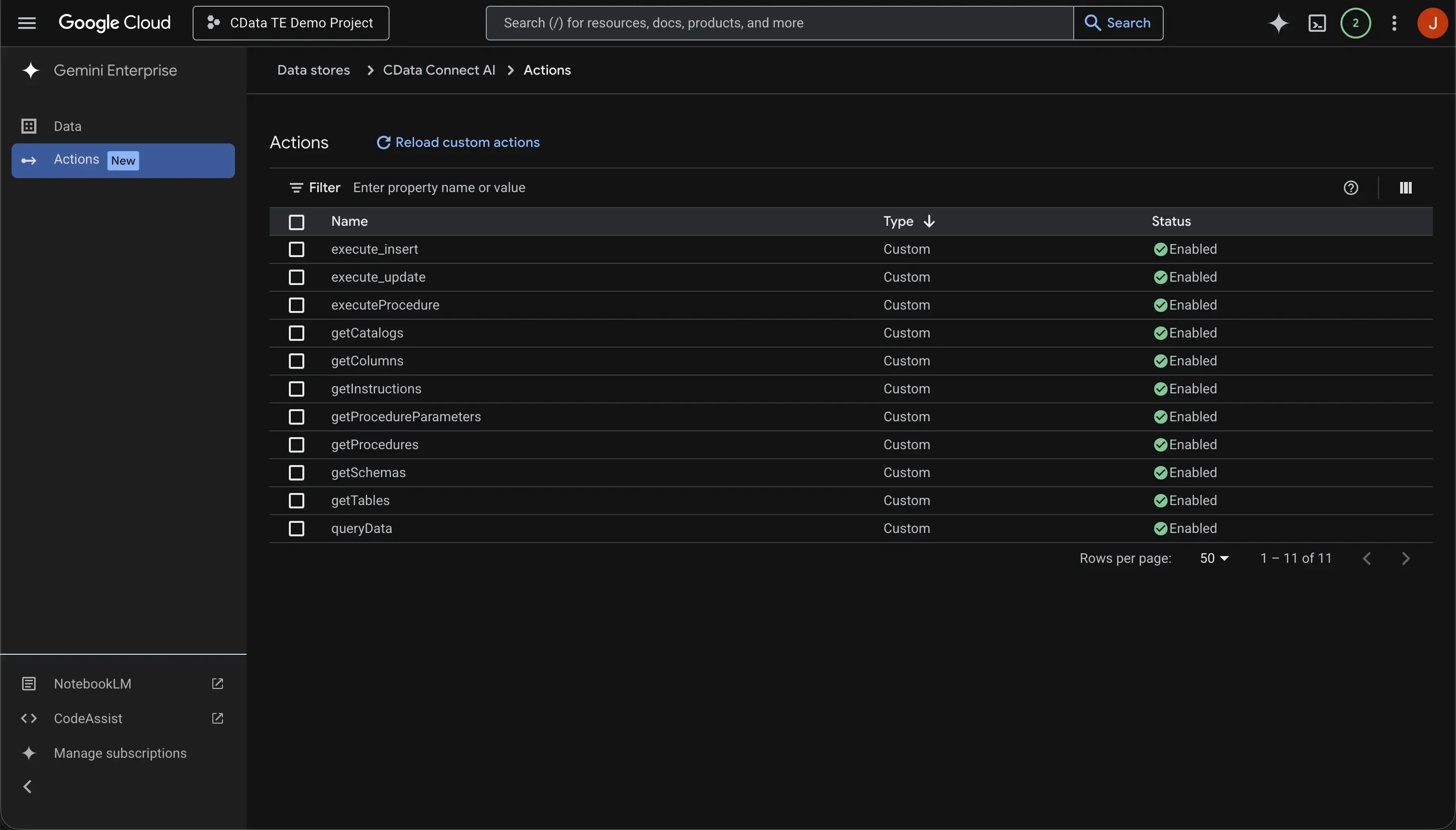Open the CData TE Demo Project selector
This screenshot has height=830, width=1456.
pos(291,23)
